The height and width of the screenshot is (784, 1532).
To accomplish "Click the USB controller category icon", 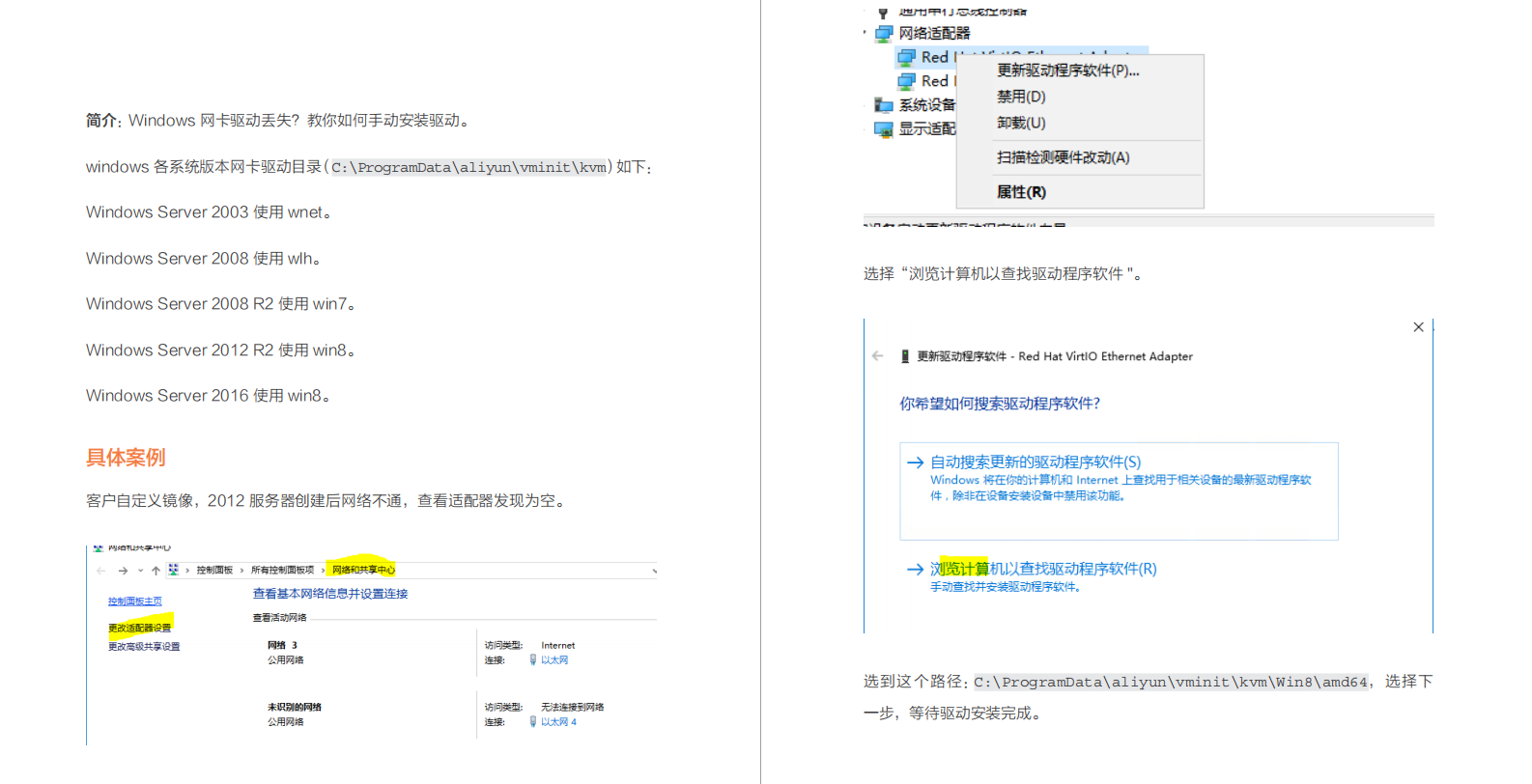I will pos(883,12).
